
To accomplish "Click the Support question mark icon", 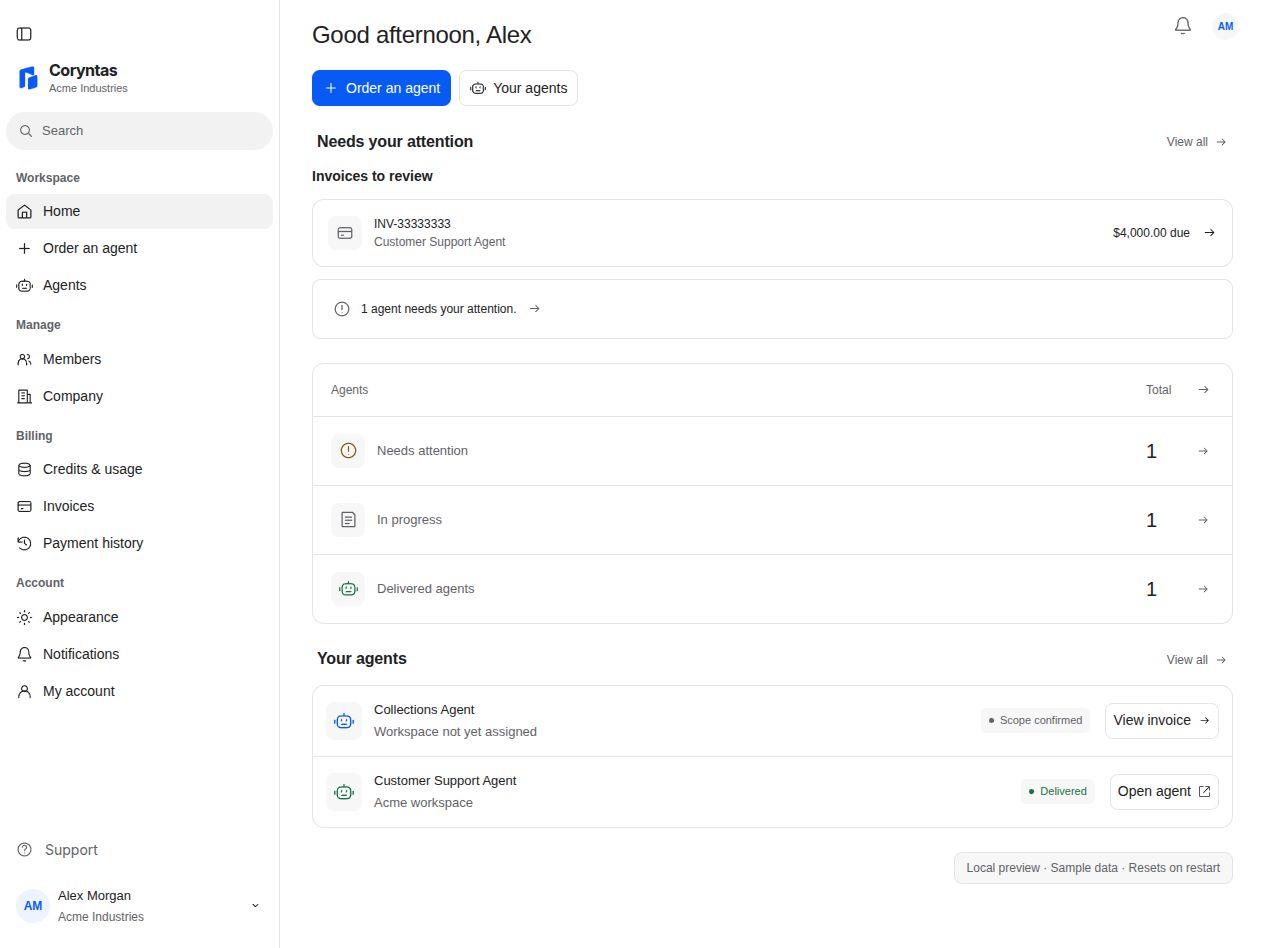I will (25, 850).
